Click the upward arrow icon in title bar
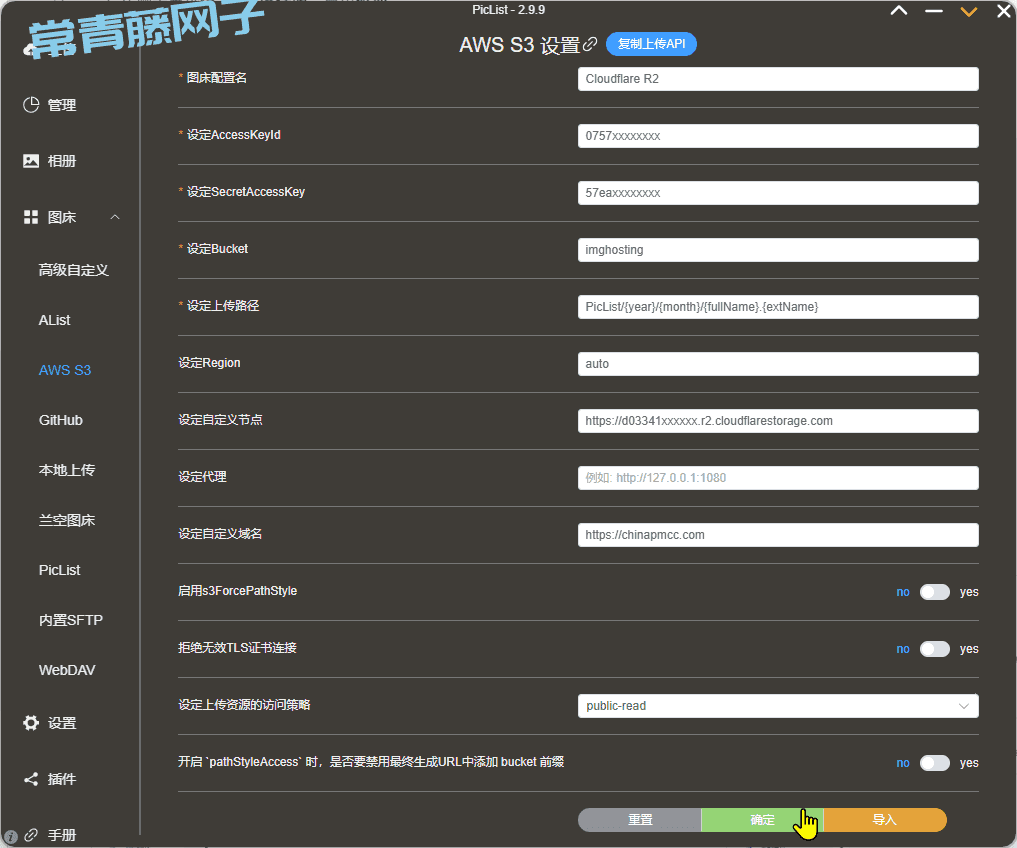This screenshot has width=1017, height=848. [899, 10]
